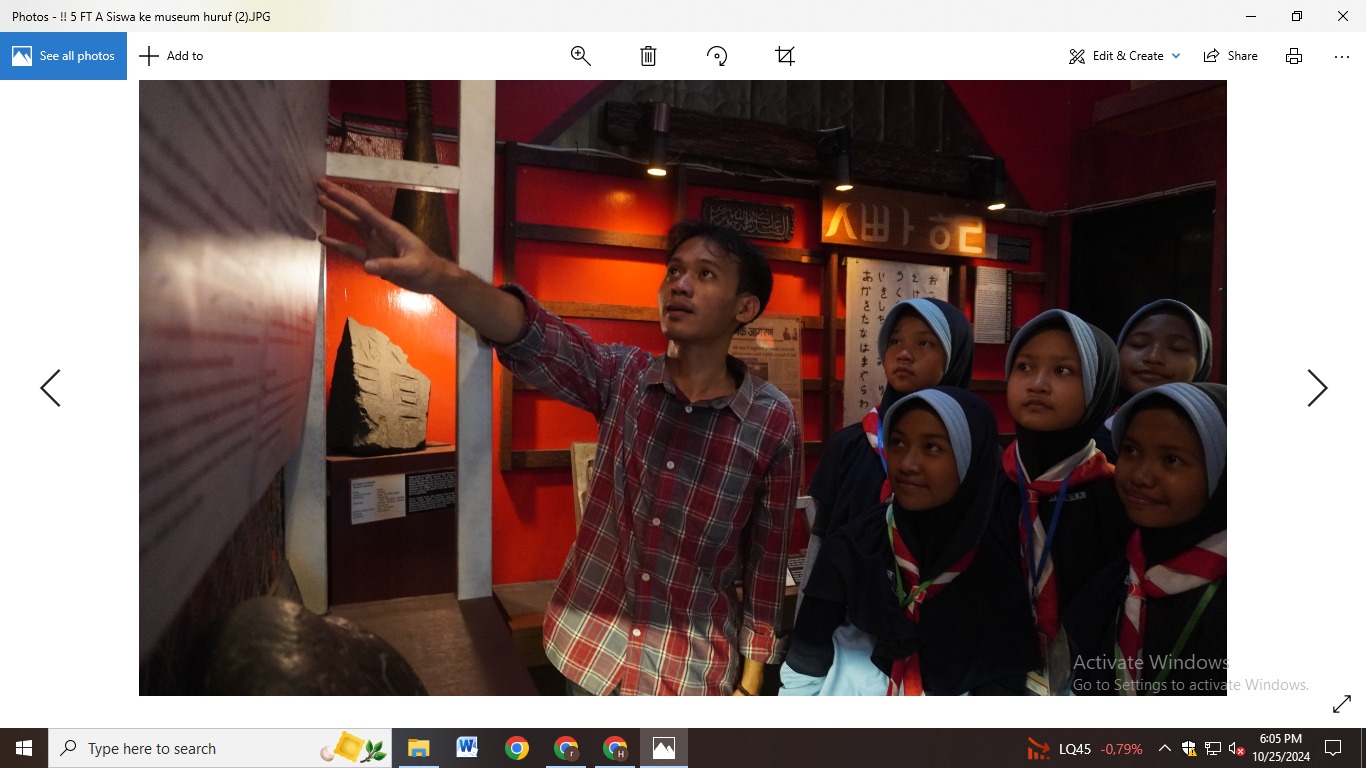Share the photo via Share button
Viewport: 1366px width, 768px height.
pos(1231,56)
